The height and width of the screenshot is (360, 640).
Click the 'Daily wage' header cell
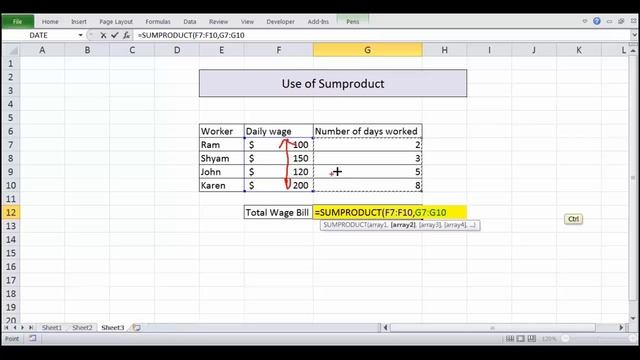click(x=279, y=131)
